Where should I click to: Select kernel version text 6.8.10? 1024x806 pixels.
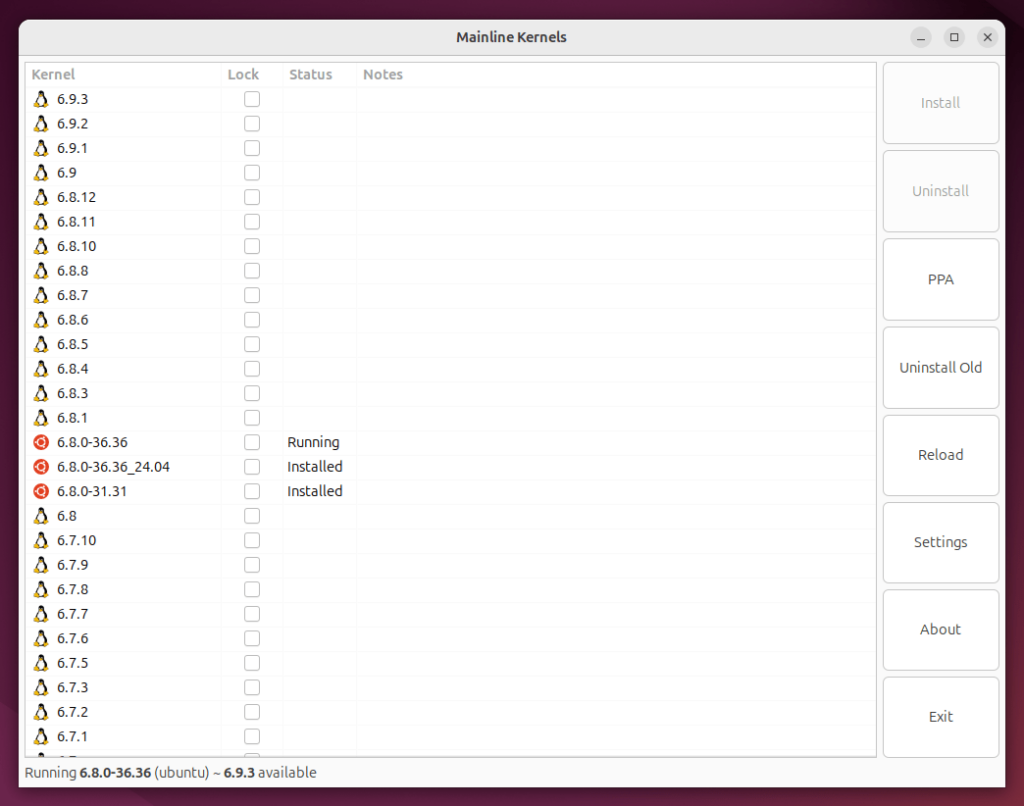[x=76, y=246]
